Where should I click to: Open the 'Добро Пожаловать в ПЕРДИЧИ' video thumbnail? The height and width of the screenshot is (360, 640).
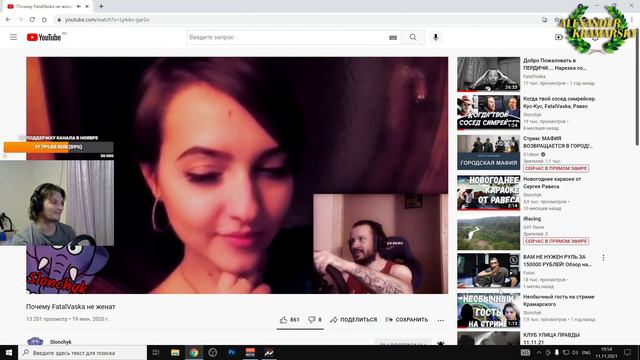488,74
